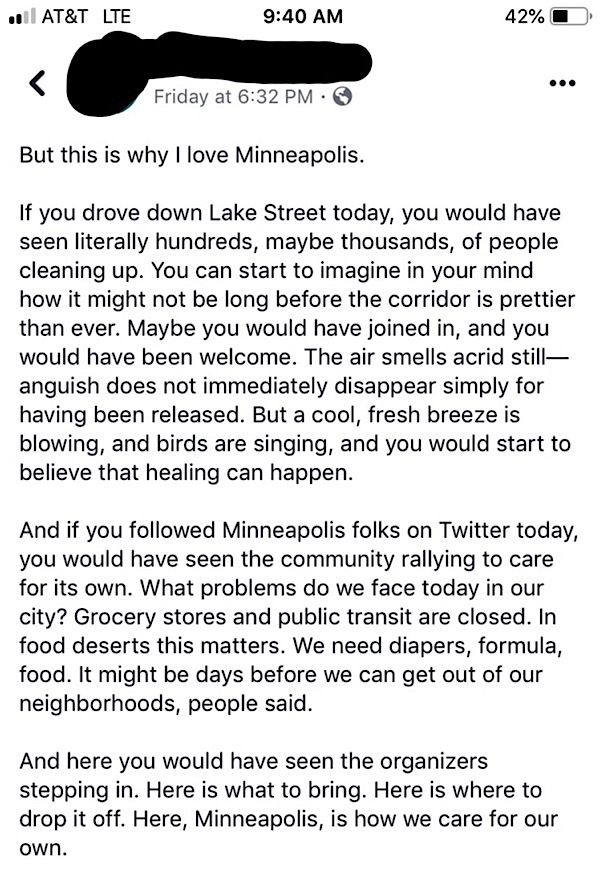This screenshot has height=879, width=600.
Task: Open the three-dot post options menu
Action: 562,84
